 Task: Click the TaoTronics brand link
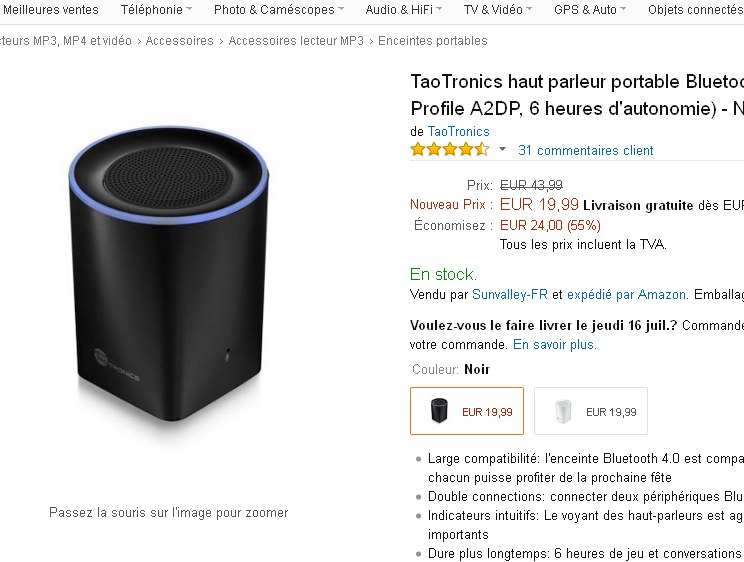(458, 131)
